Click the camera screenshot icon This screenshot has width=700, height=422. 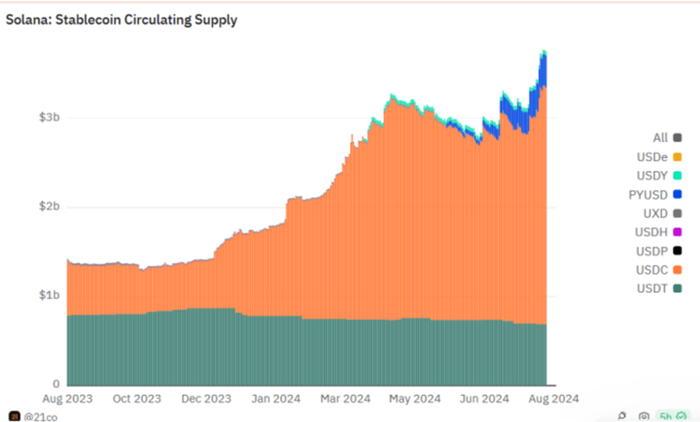coord(643,417)
